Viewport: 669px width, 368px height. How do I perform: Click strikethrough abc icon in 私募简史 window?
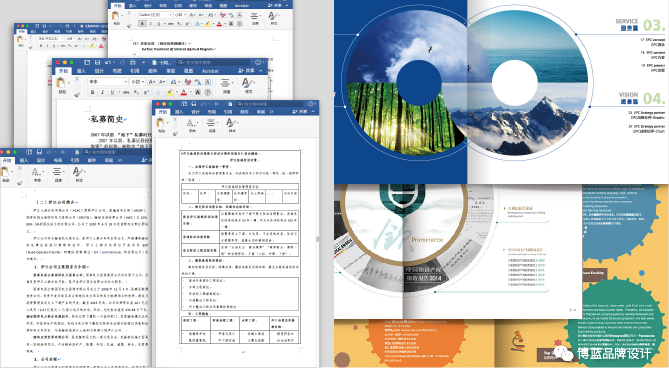pyautogui.click(x=126, y=92)
